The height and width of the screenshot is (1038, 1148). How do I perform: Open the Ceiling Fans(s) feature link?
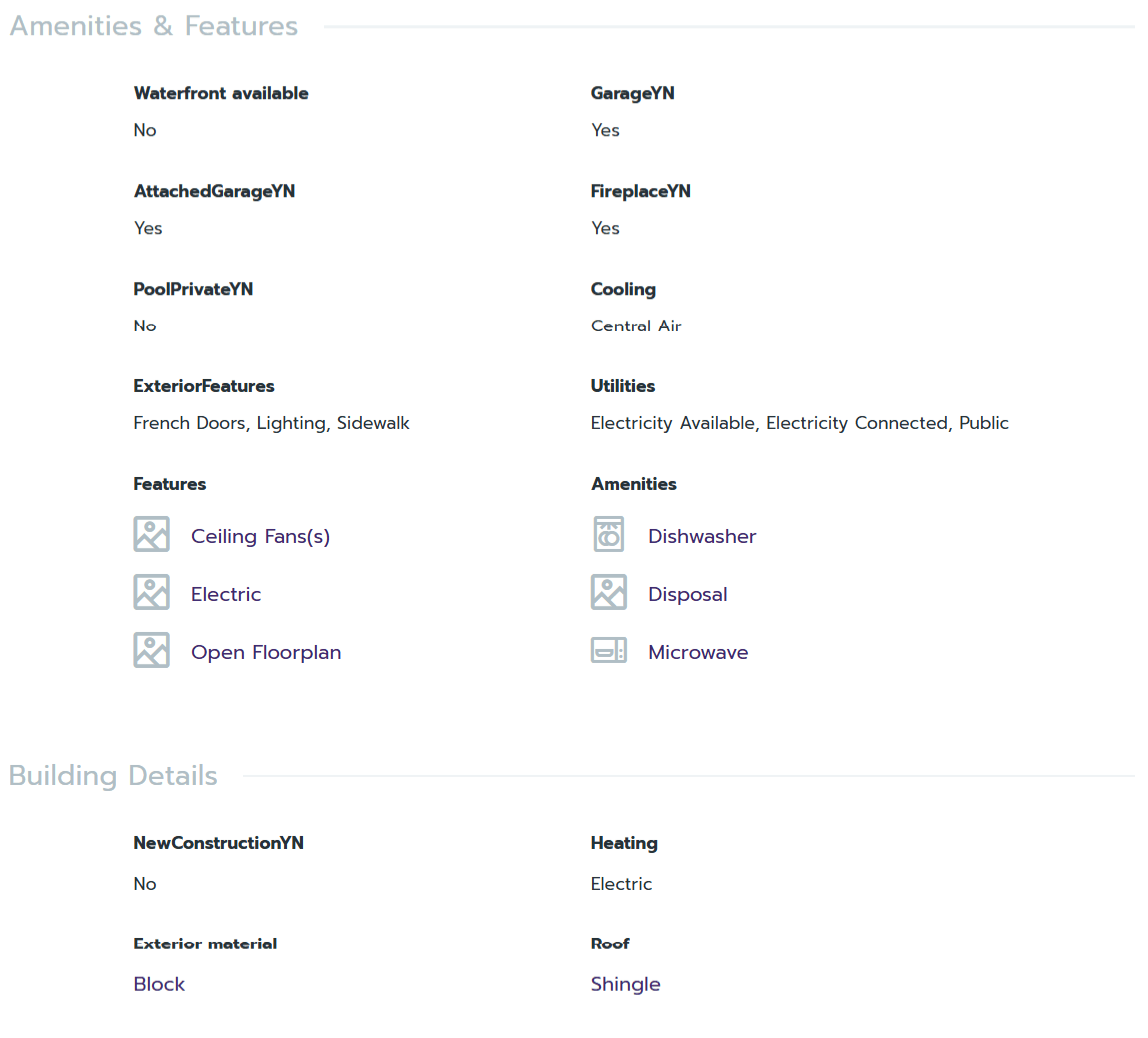pos(260,537)
